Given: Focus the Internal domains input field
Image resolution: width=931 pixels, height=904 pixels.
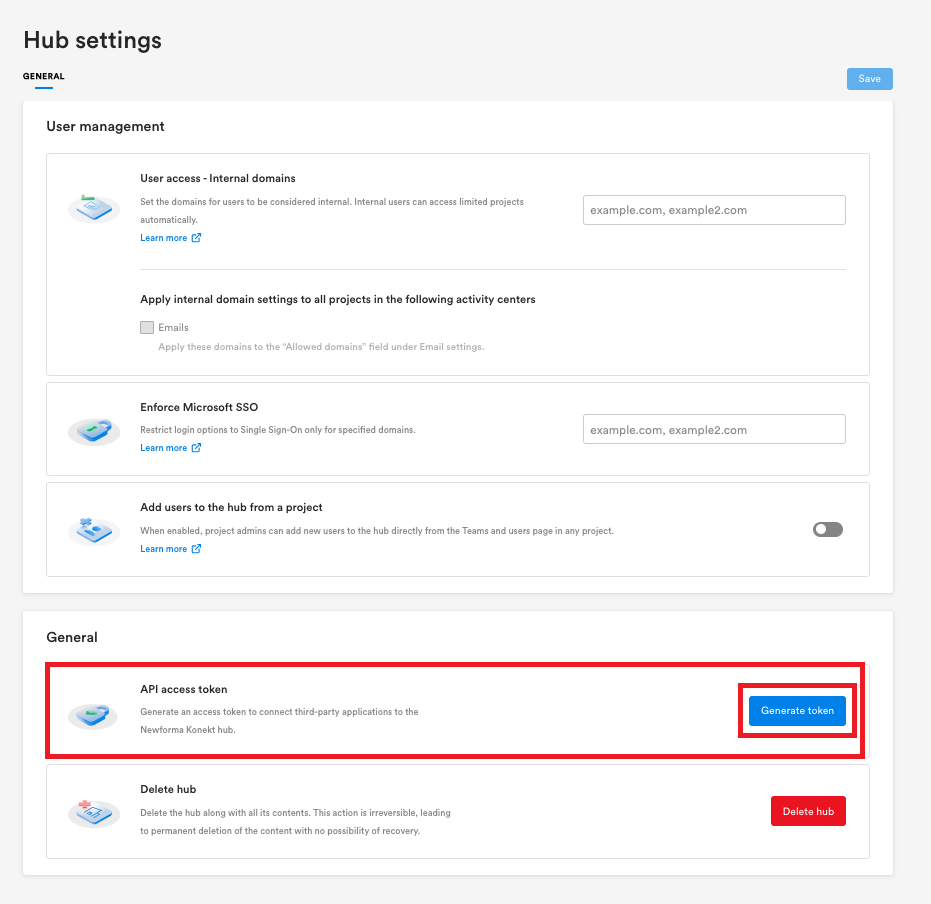Looking at the screenshot, I should (714, 210).
